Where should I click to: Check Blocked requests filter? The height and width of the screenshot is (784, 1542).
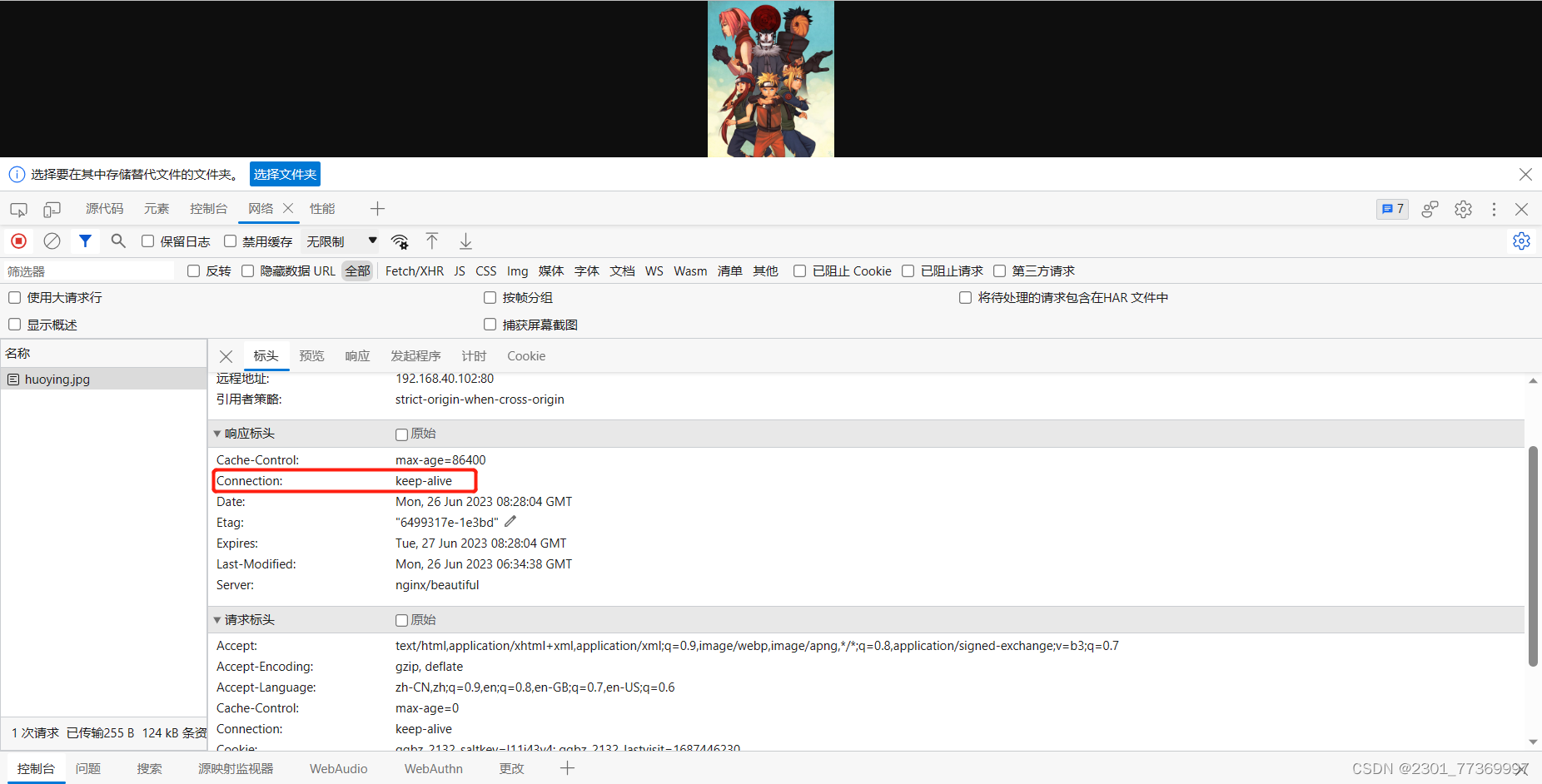[908, 271]
